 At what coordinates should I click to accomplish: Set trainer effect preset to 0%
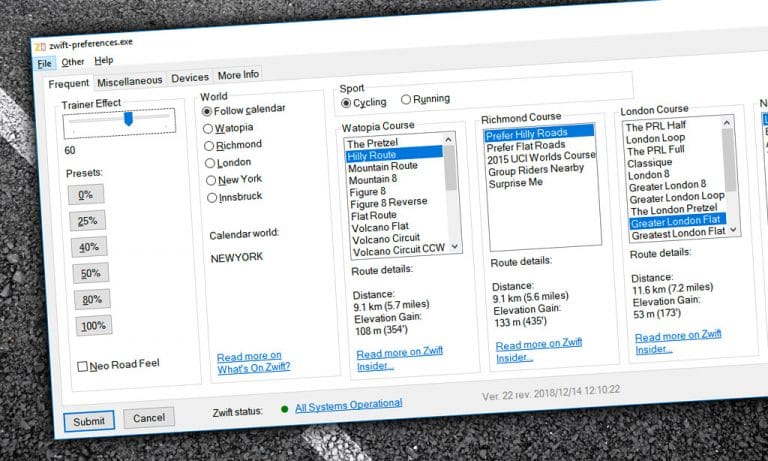pyautogui.click(x=86, y=194)
